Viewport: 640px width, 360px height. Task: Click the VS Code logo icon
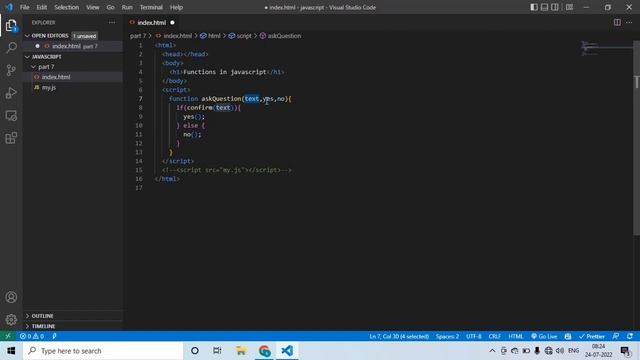(9, 7)
